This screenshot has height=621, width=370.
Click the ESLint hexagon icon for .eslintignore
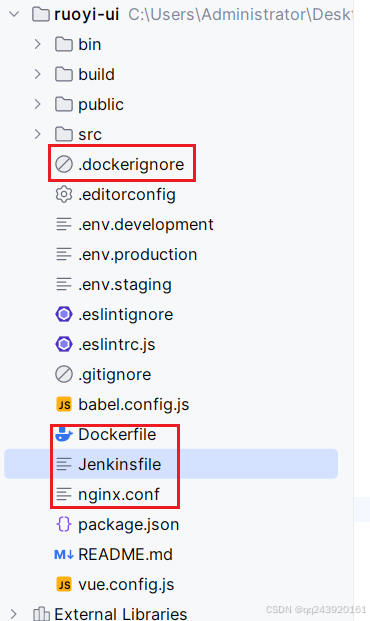point(64,314)
